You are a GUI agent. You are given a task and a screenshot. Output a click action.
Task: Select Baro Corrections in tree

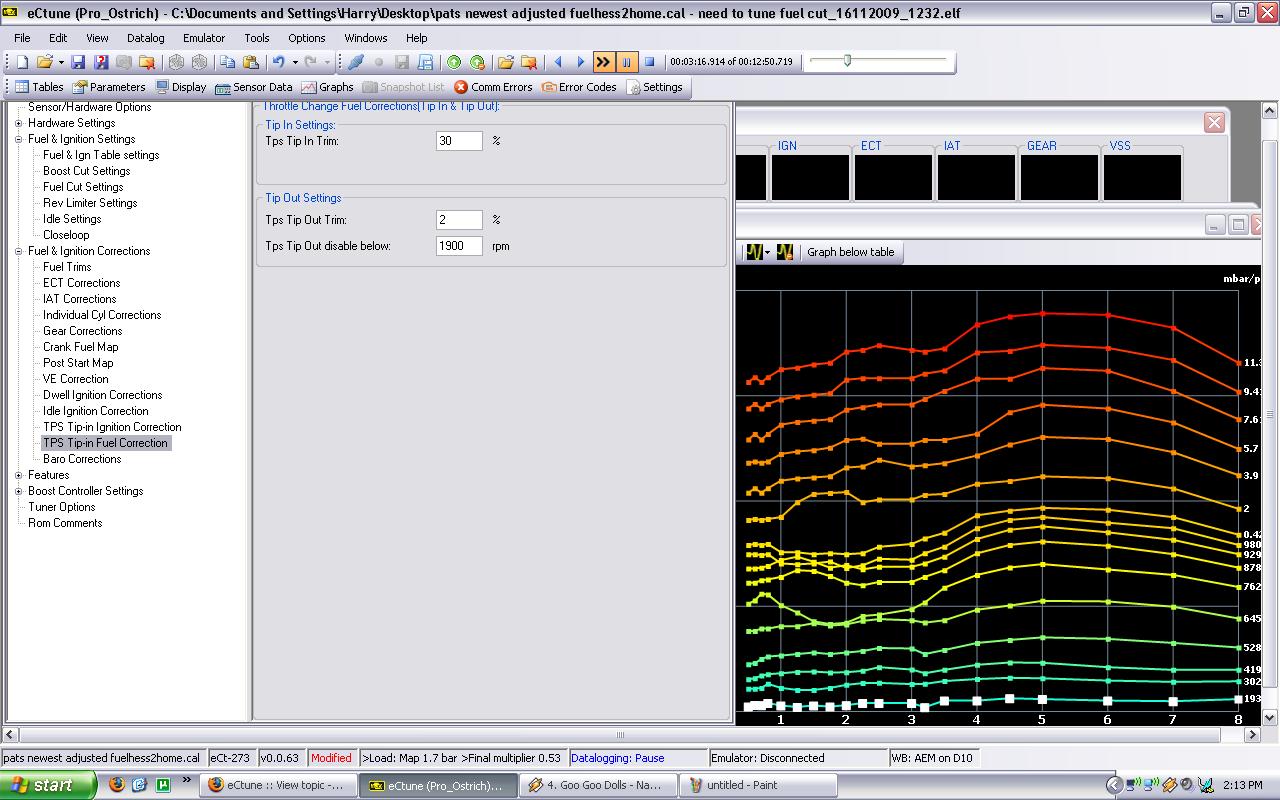[x=82, y=459]
